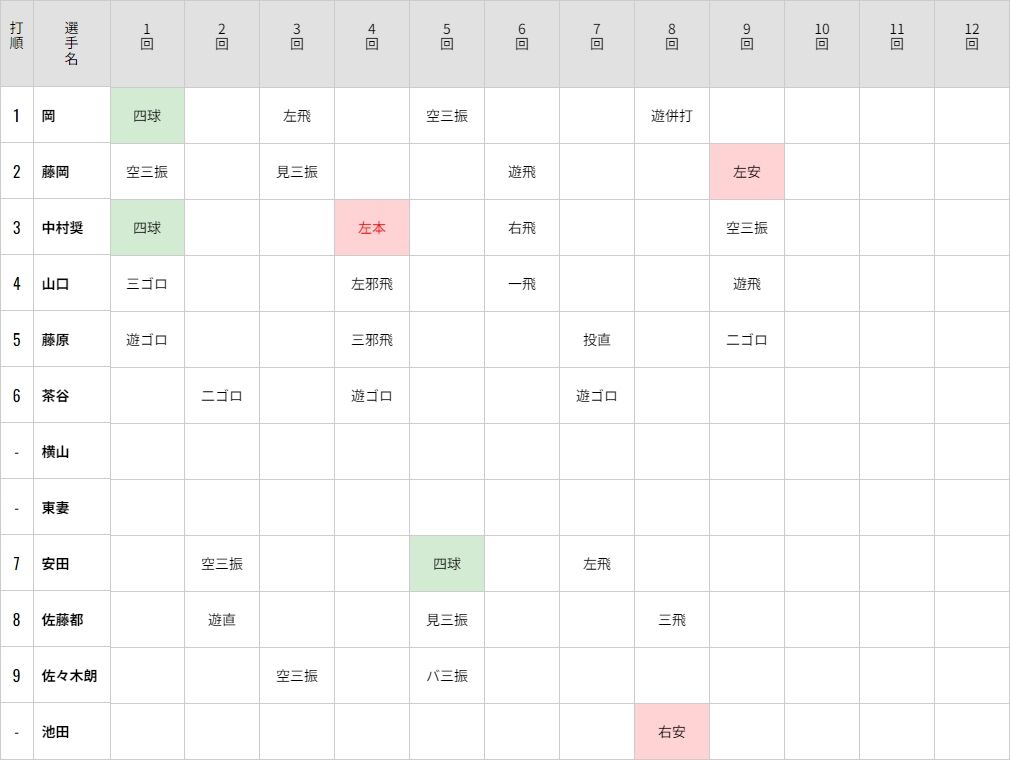Open player name 中村奨
The image size is (1010, 760).
(62, 228)
